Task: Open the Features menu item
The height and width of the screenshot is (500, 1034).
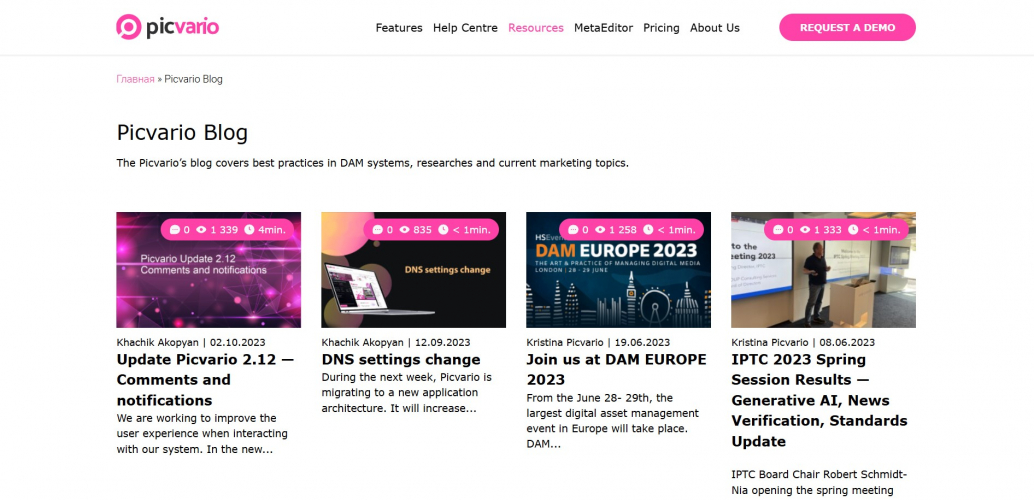Action: tap(399, 28)
